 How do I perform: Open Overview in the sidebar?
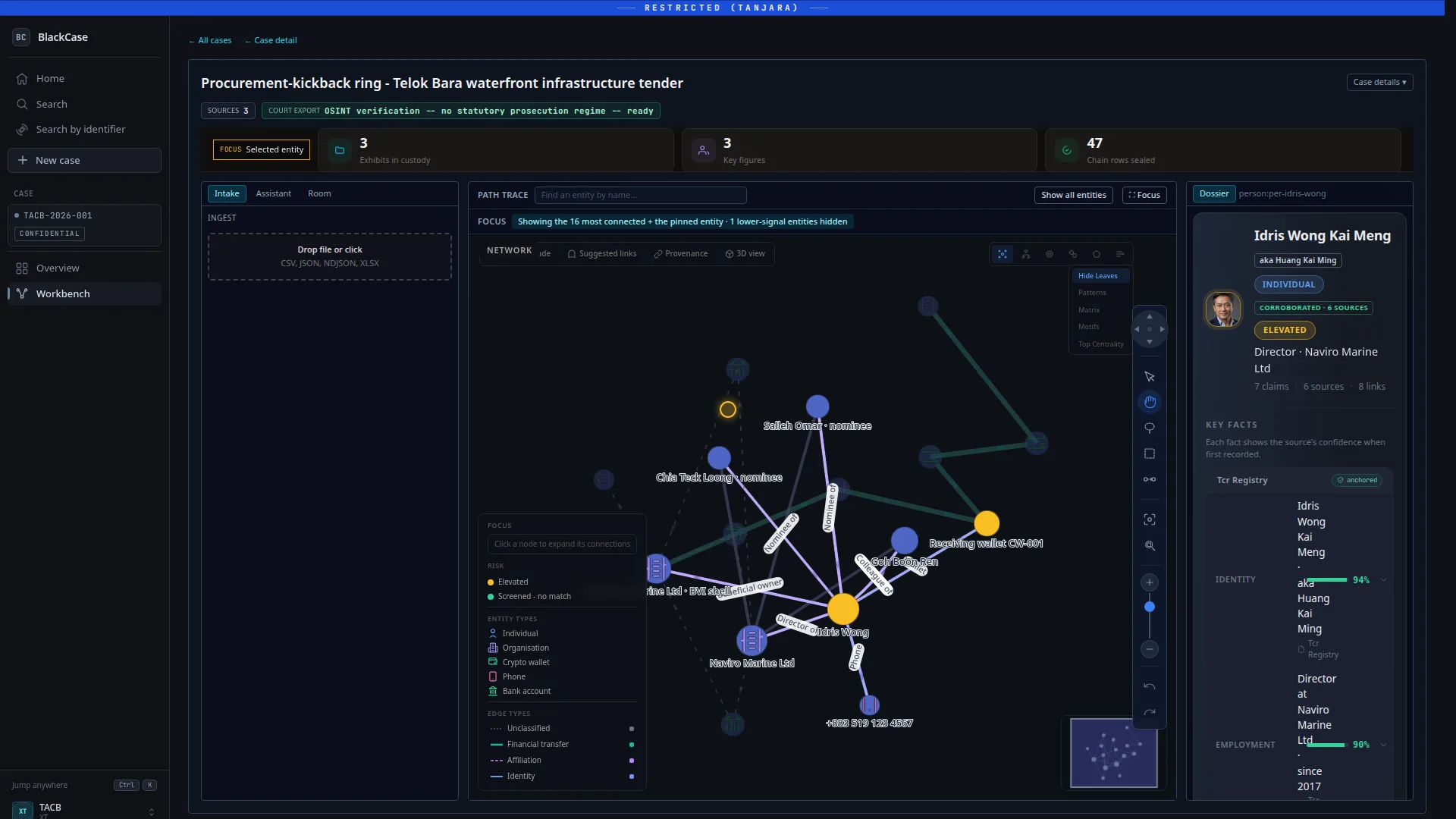[84, 268]
